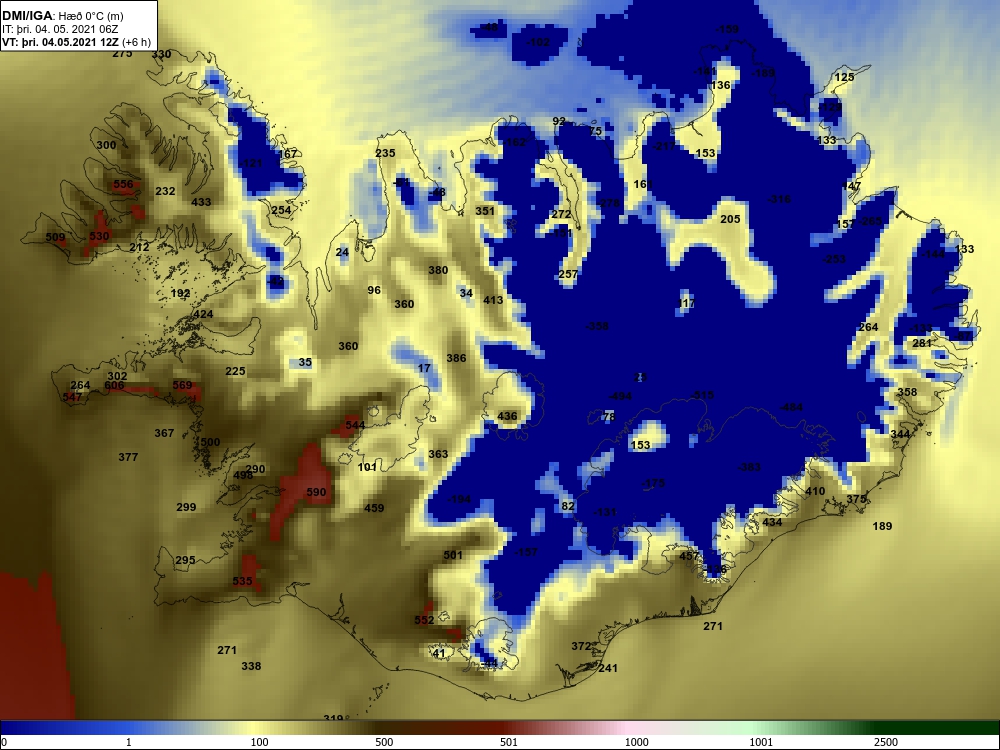Select the 351 label on the north coast
Screen dimensions: 1000x750
[x=485, y=211]
